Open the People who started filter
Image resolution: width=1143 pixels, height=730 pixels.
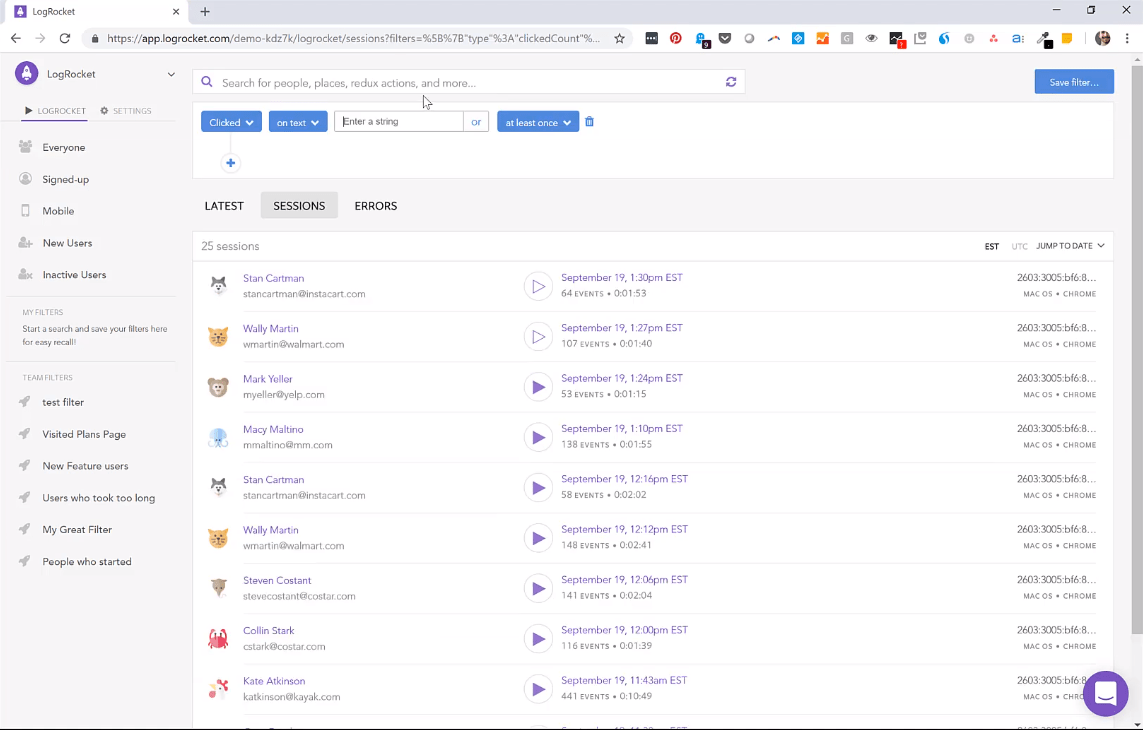[x=87, y=562]
